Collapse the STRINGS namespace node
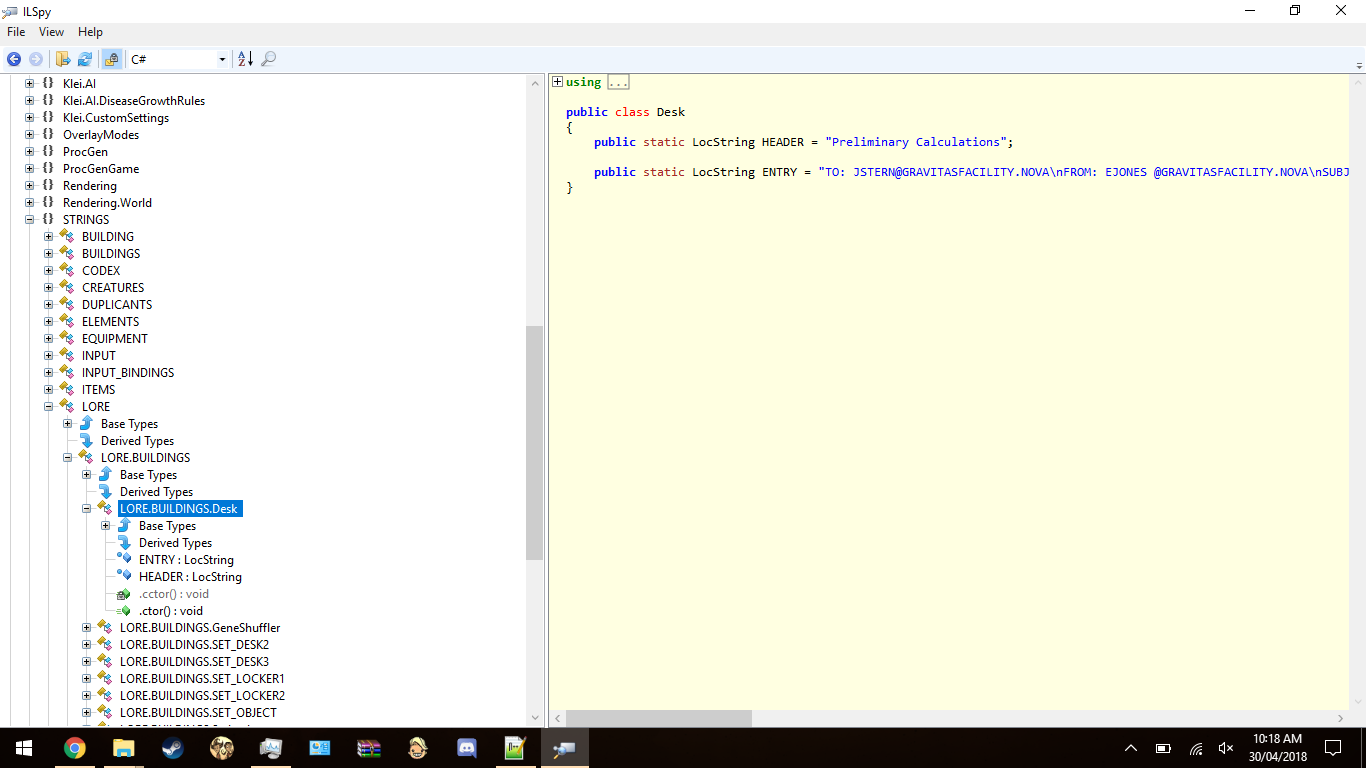Screen dimensions: 1366x768 [x=30, y=220]
